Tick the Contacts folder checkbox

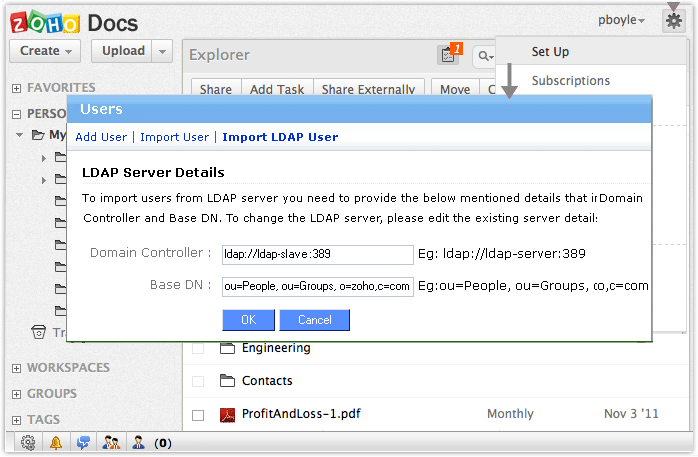tap(198, 381)
